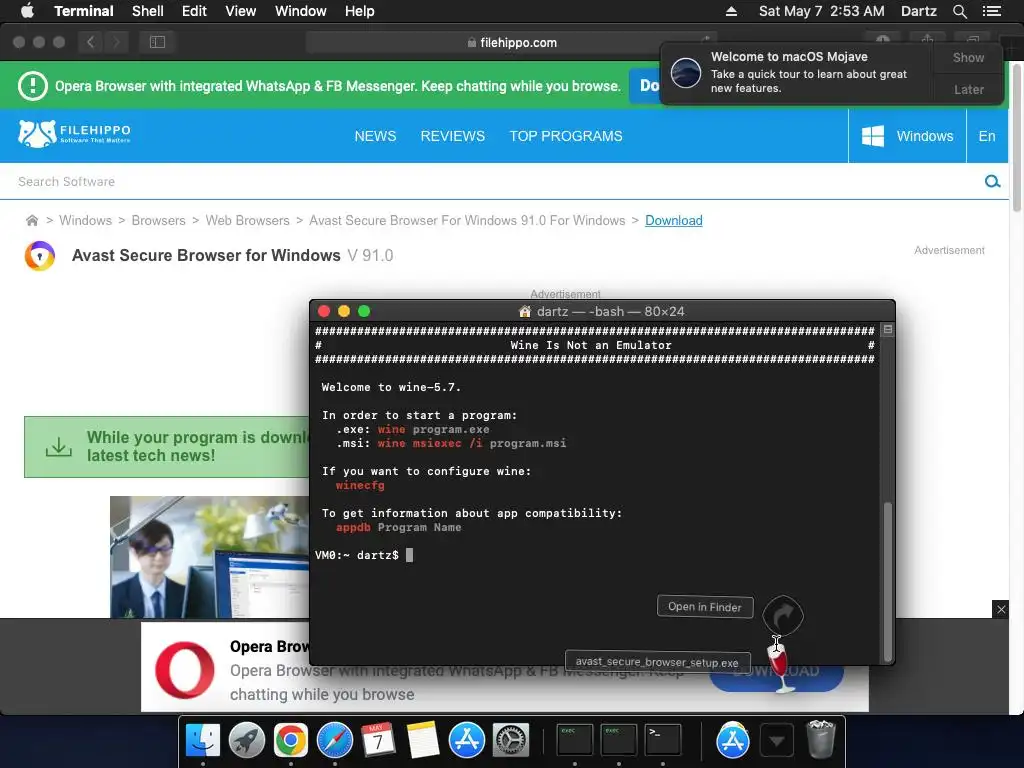The height and width of the screenshot is (768, 1024).
Task: Click the Opera logo in bottom ad
Action: 185,669
